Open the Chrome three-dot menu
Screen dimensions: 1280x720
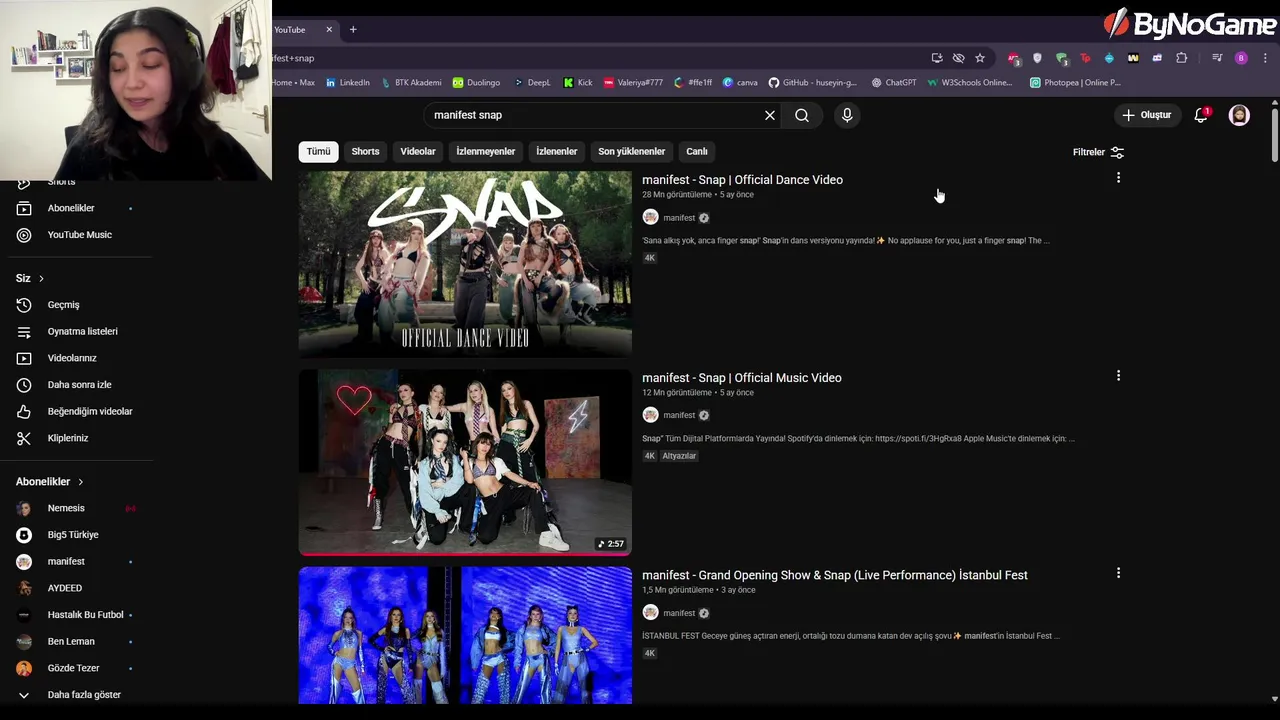click(x=1265, y=58)
